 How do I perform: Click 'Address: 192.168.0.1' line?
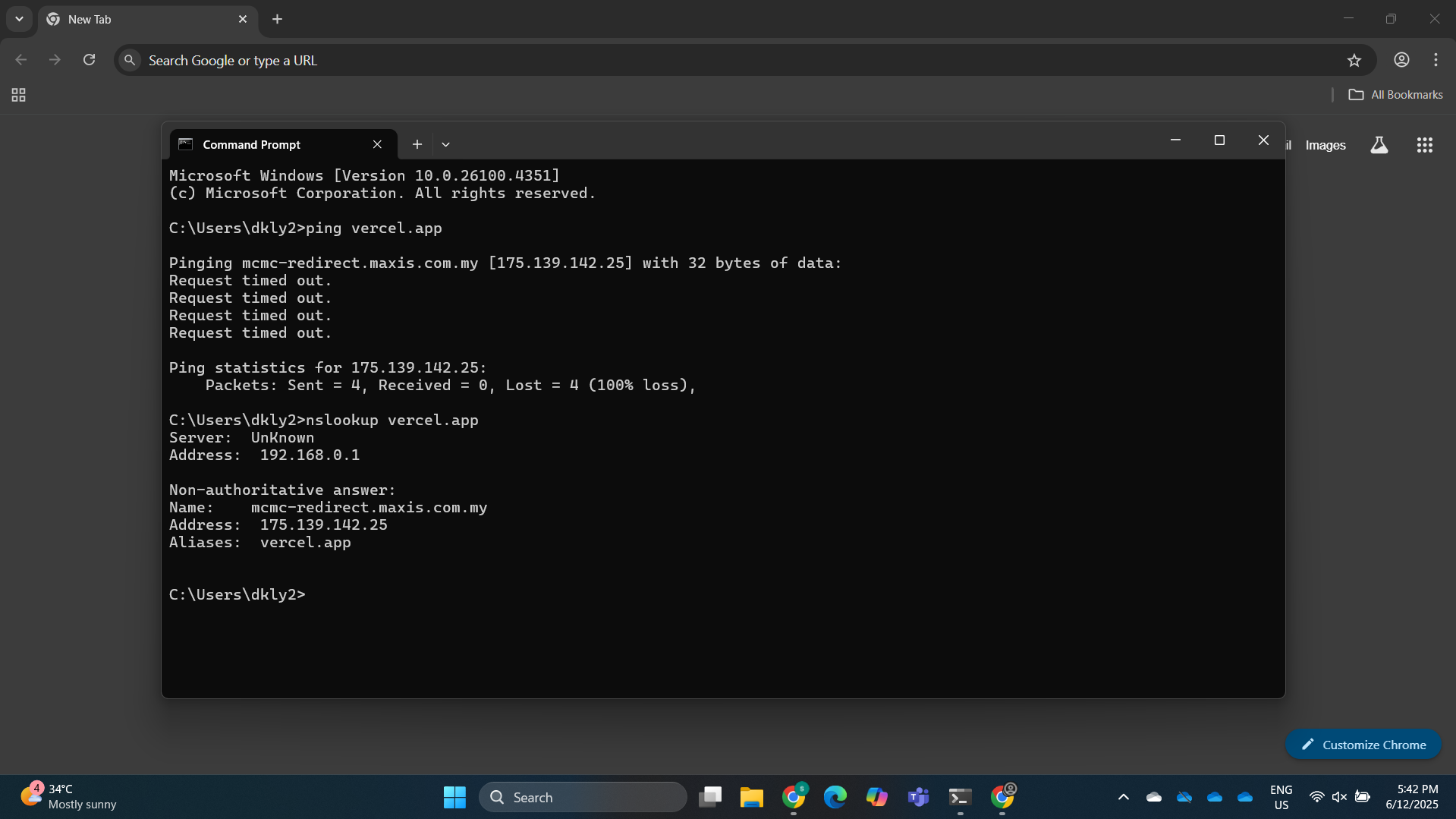[264, 455]
